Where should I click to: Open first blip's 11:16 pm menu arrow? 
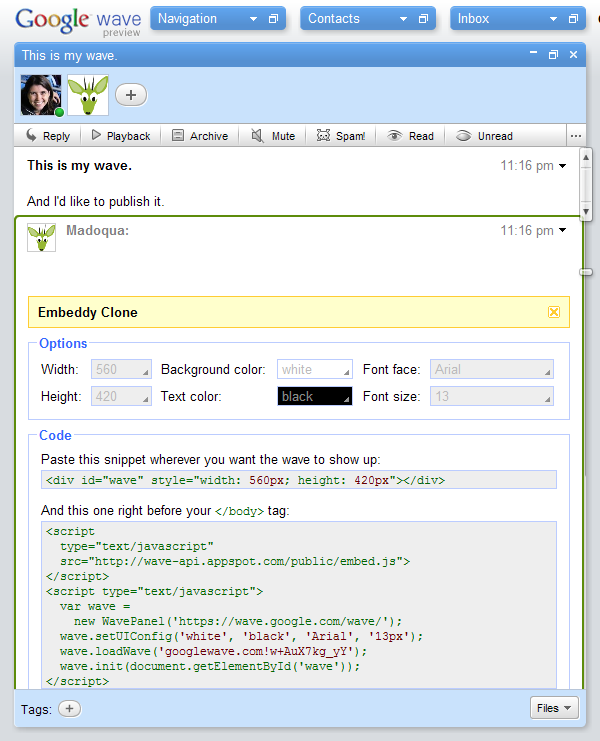(x=563, y=166)
